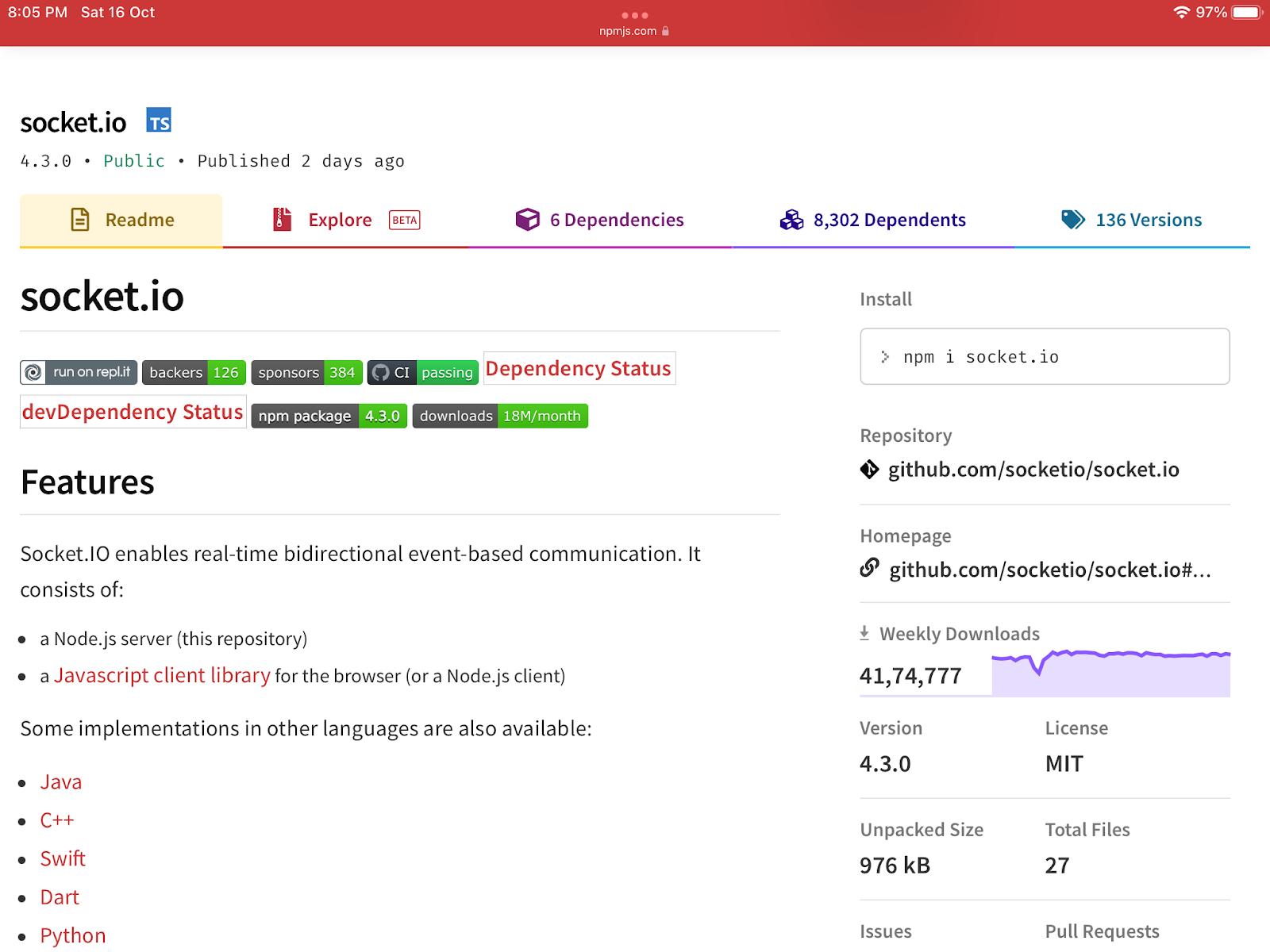This screenshot has height=952, width=1270.
Task: Tap the Wi-Fi status icon
Action: pyautogui.click(x=1182, y=13)
